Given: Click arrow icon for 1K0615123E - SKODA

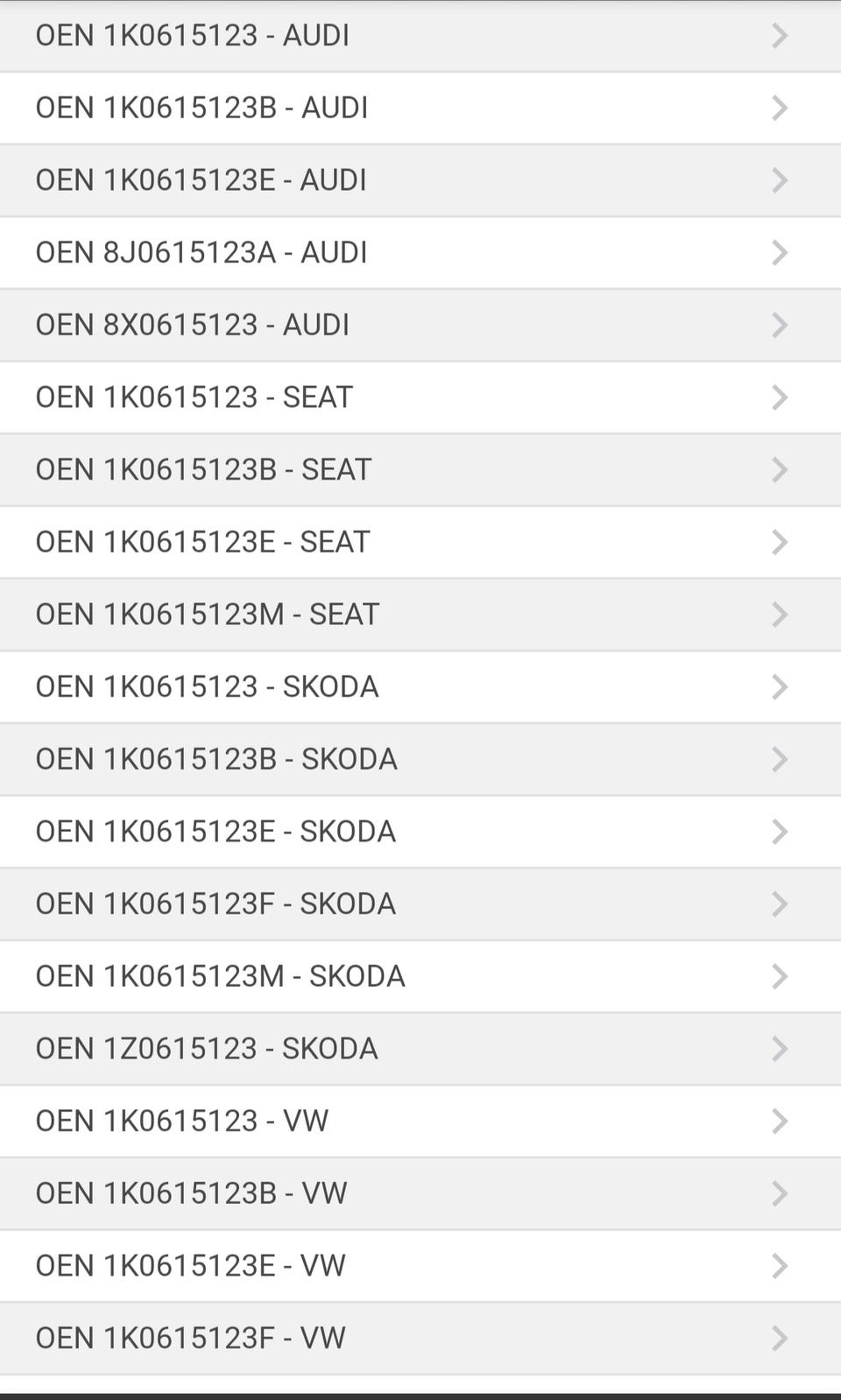Looking at the screenshot, I should 779,832.
